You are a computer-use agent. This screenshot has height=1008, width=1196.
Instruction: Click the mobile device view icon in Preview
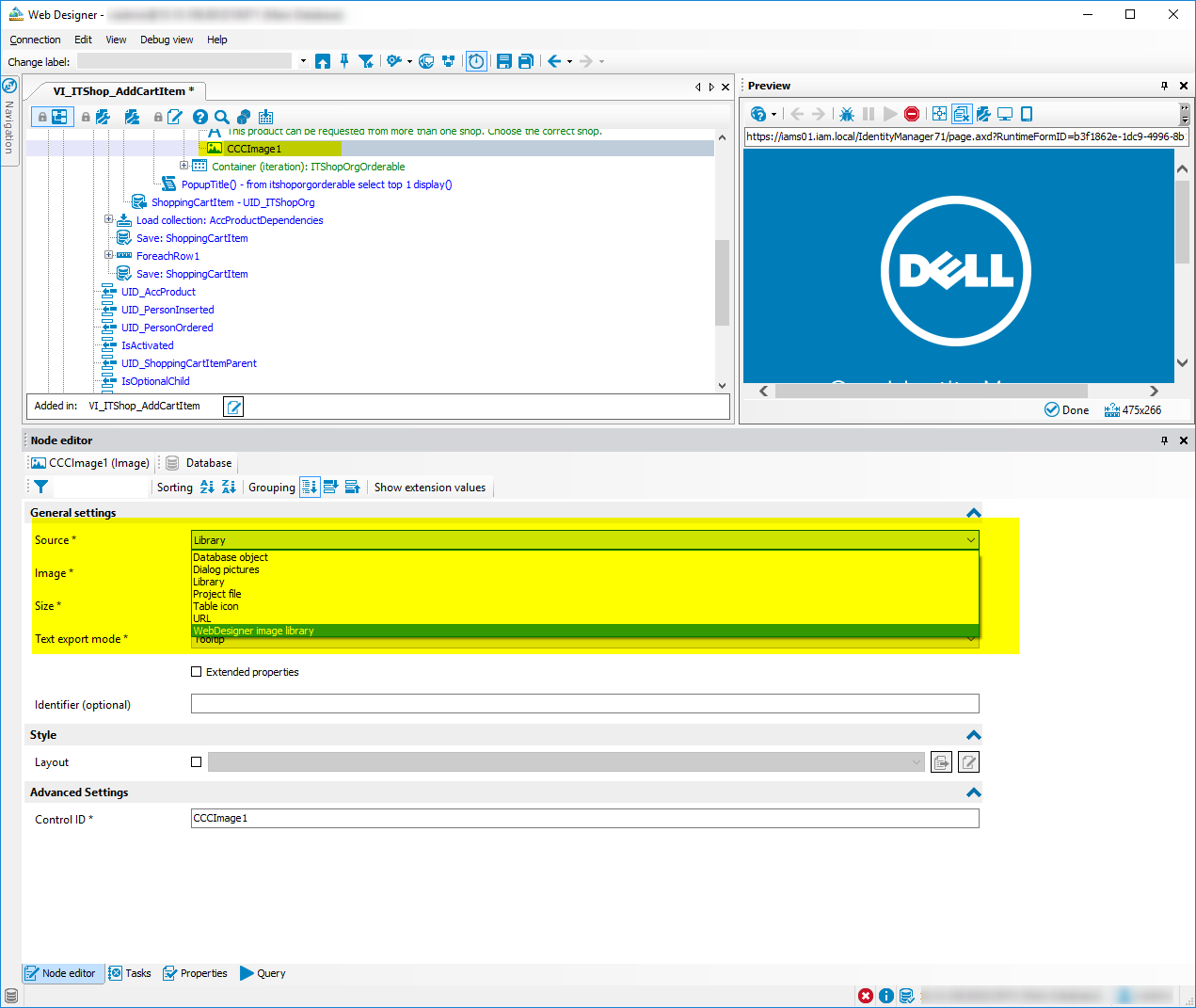1027,114
